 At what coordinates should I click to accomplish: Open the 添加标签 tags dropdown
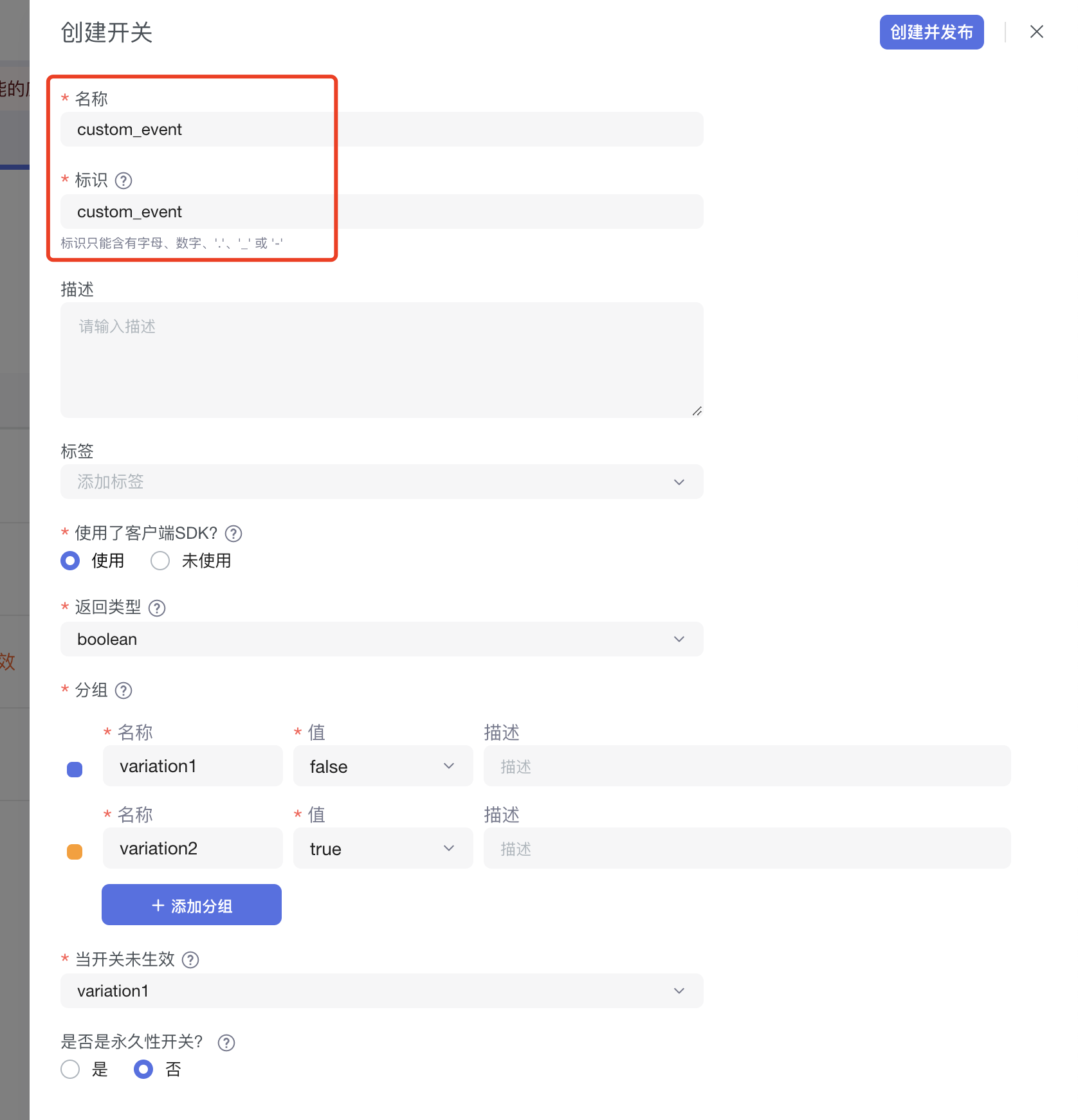click(x=381, y=482)
